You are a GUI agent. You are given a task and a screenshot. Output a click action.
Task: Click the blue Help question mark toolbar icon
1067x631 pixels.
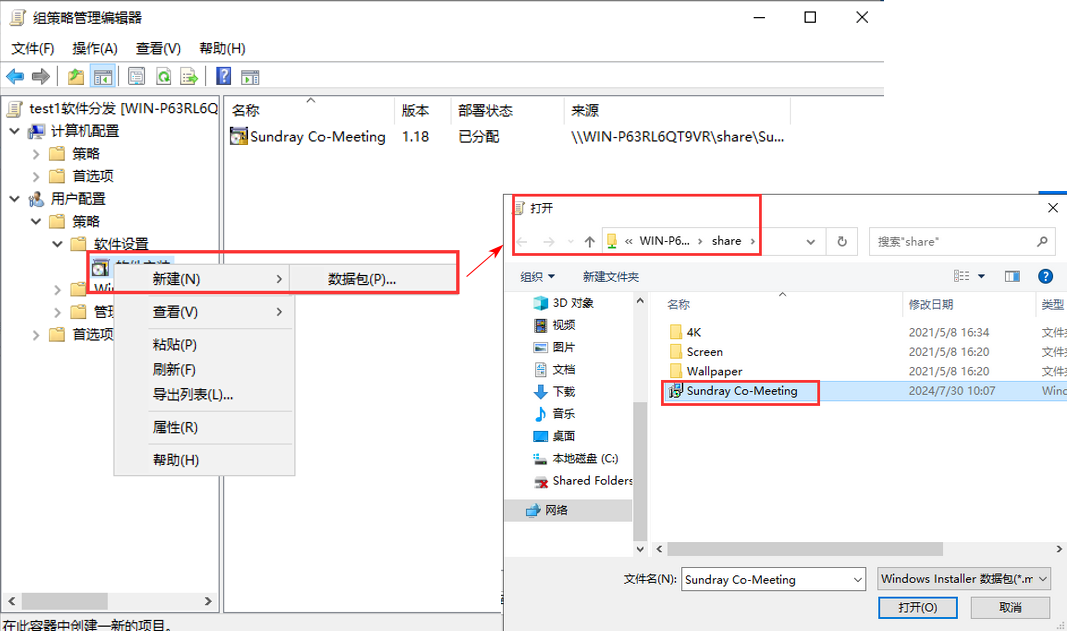point(223,76)
